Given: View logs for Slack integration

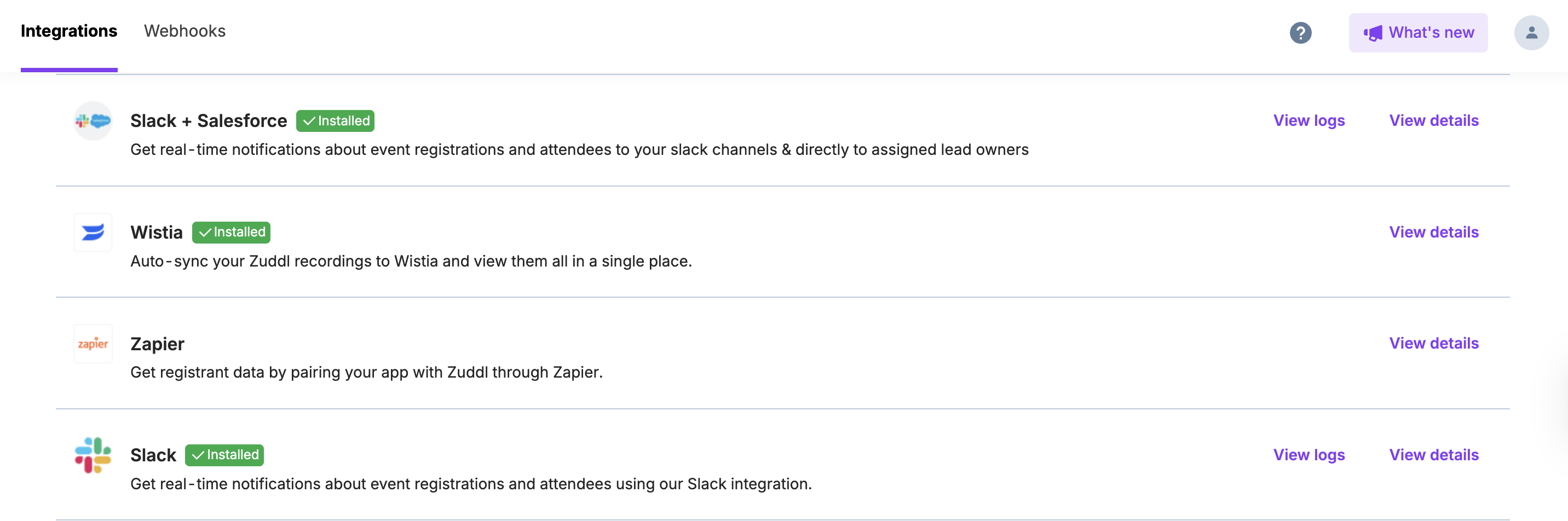Looking at the screenshot, I should 1308,455.
